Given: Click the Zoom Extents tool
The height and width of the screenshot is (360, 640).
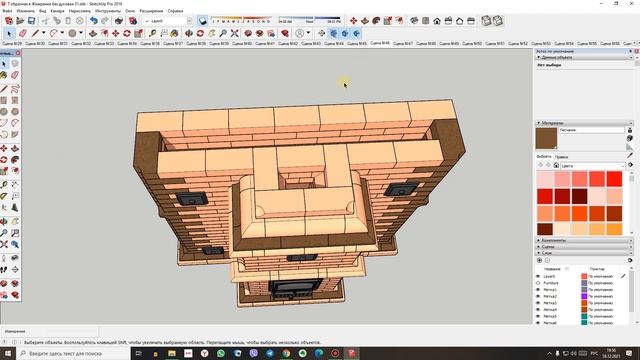Looking at the screenshot, I should tap(235, 33).
